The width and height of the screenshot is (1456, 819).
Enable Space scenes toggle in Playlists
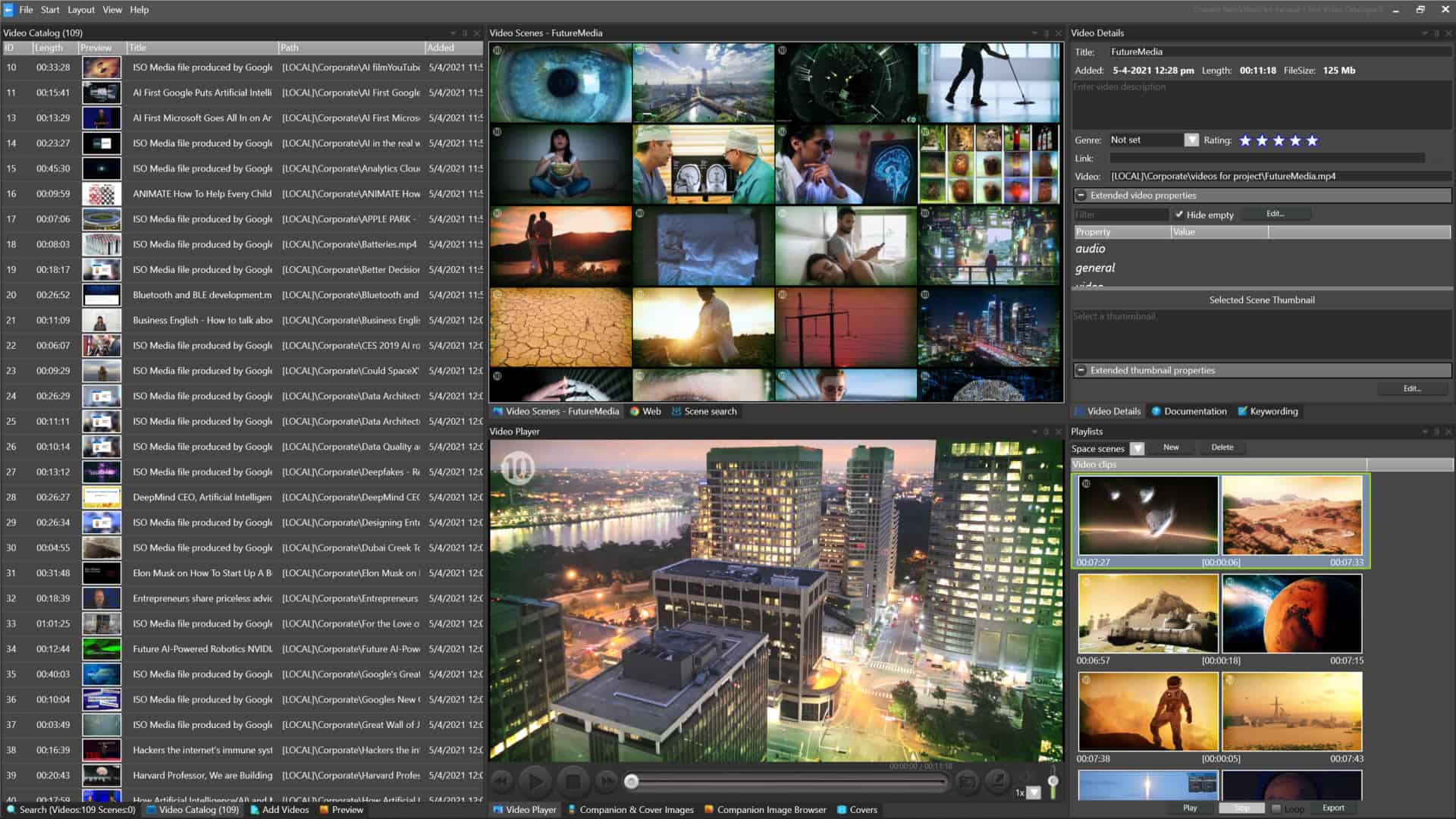(x=1139, y=447)
